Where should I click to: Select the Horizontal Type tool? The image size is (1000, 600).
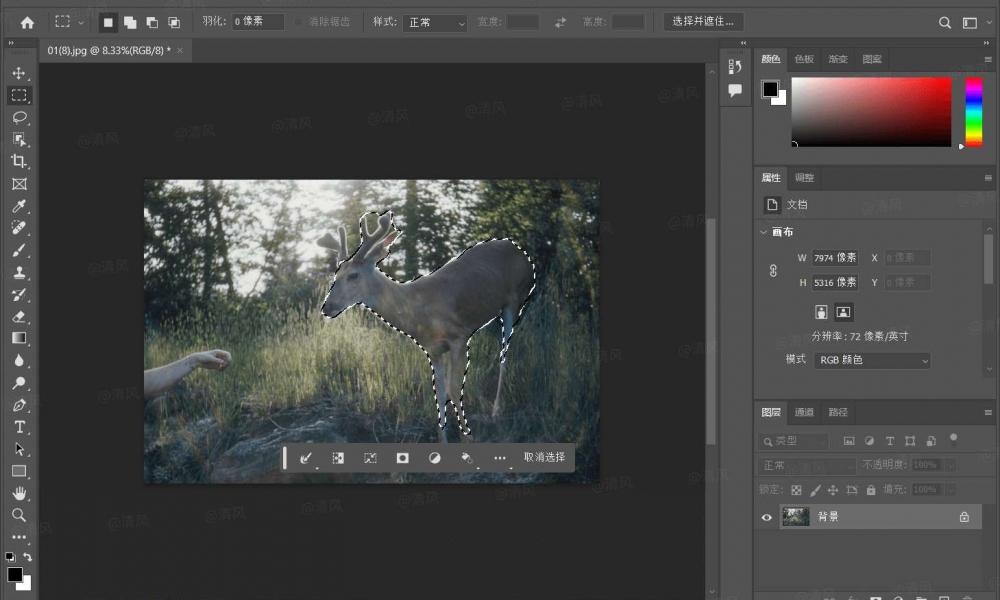click(x=19, y=427)
